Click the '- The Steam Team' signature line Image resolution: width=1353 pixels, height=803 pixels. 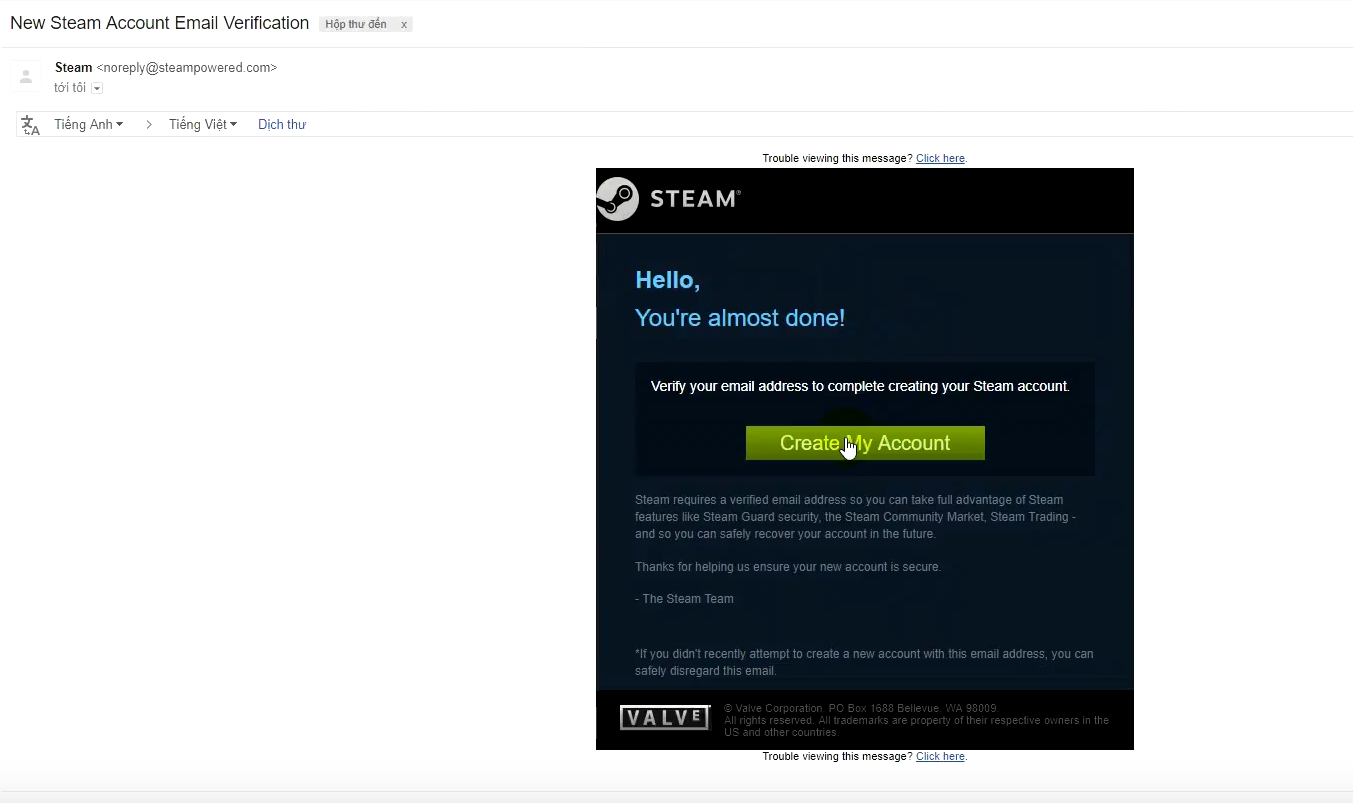tap(684, 598)
